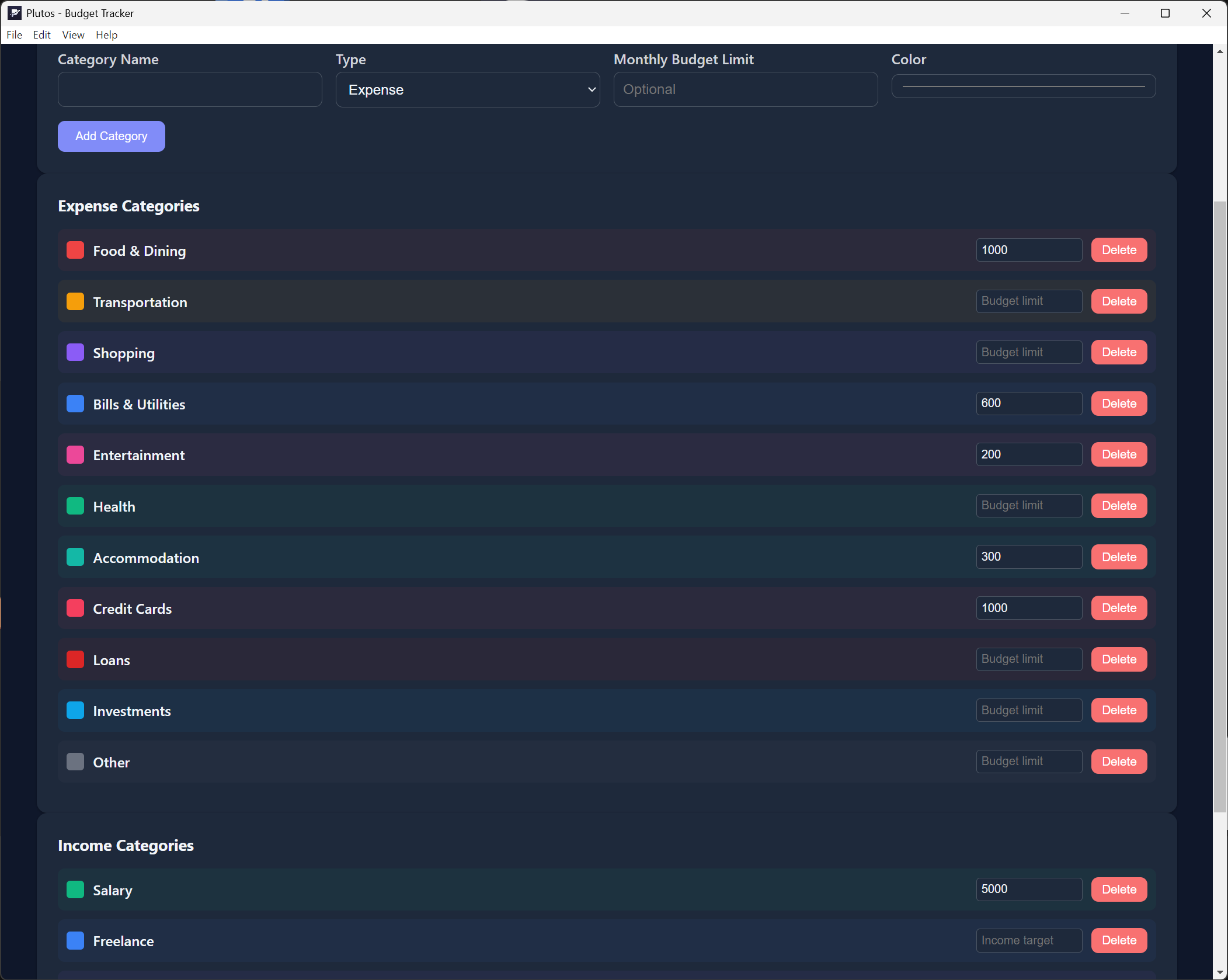Click the purple Shopping color square
The height and width of the screenshot is (980, 1228).
75,353
